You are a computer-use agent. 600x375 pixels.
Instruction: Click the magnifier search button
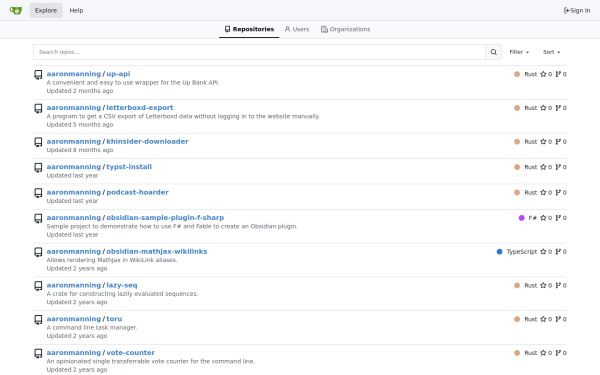pos(494,52)
